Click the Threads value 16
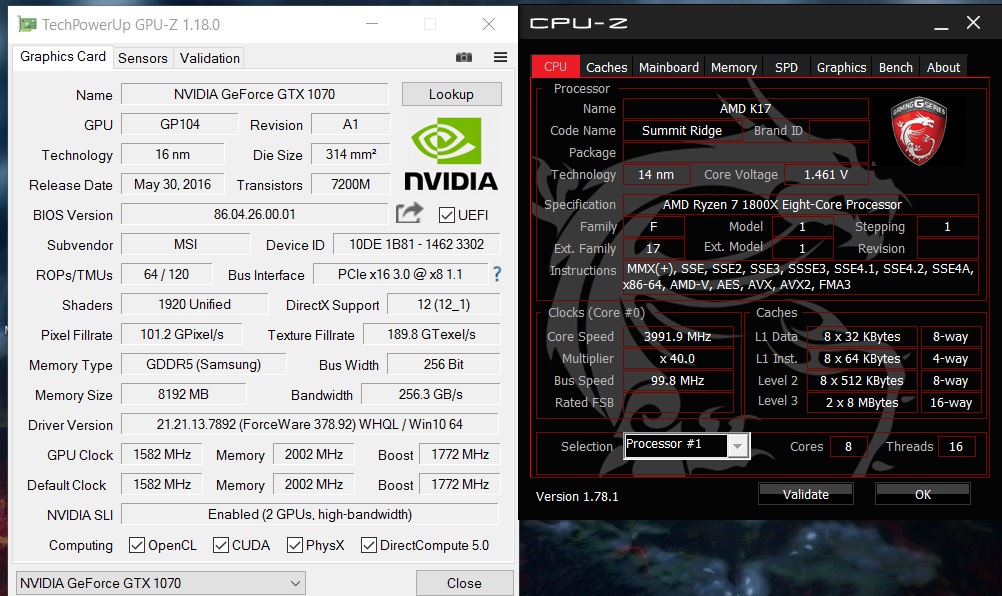This screenshot has height=596, width=1002. click(956, 447)
